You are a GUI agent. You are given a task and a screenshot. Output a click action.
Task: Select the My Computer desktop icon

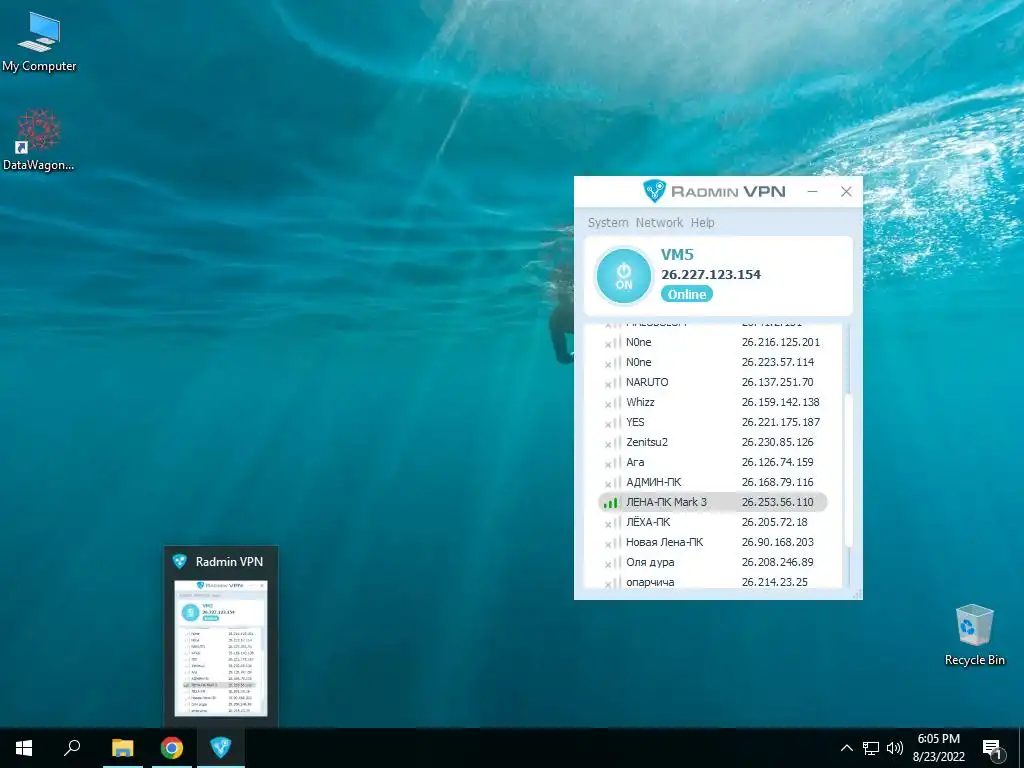39,42
